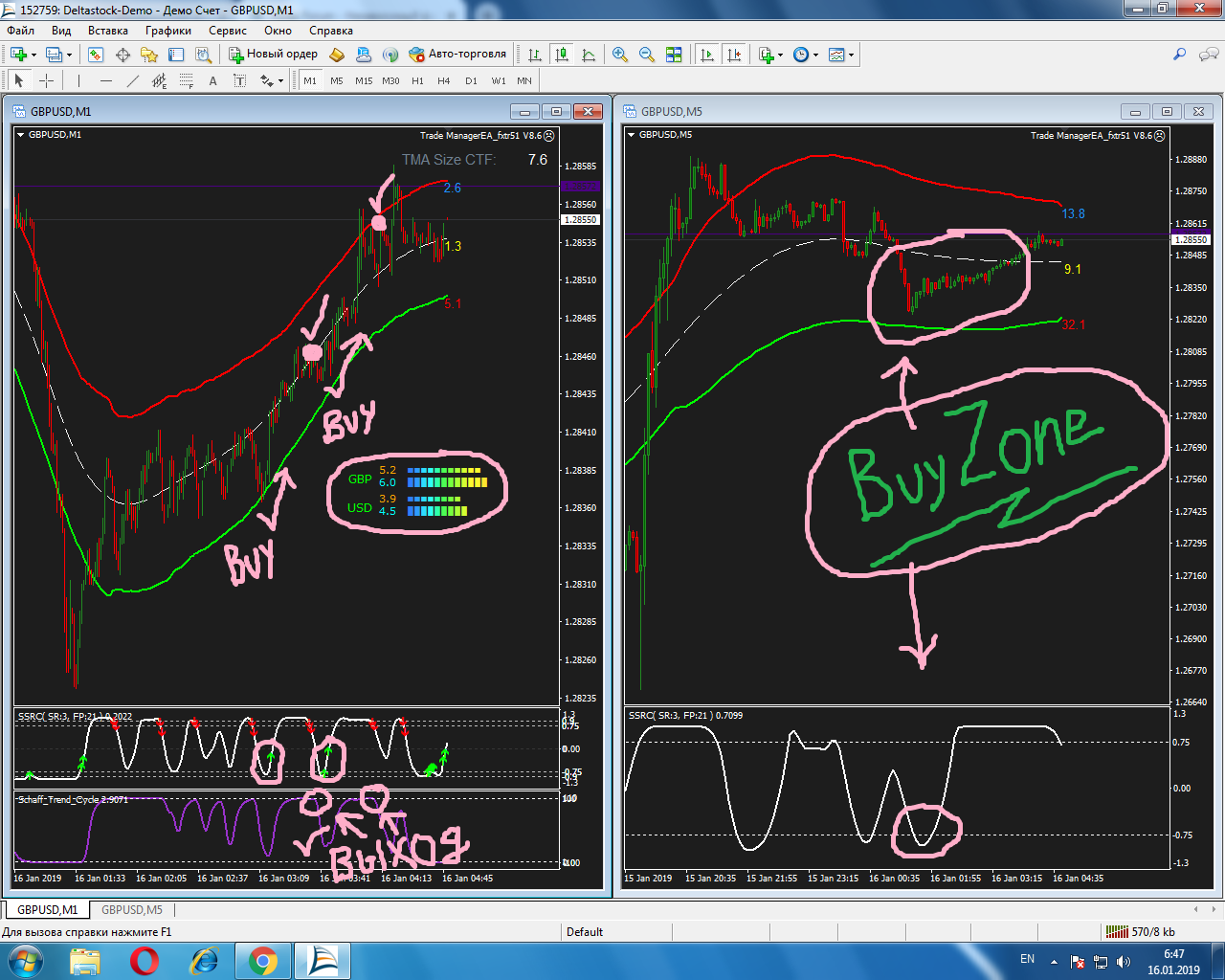The width and height of the screenshot is (1225, 980).
Task: Expand the periods dropdown arrow
Action: pos(815,55)
